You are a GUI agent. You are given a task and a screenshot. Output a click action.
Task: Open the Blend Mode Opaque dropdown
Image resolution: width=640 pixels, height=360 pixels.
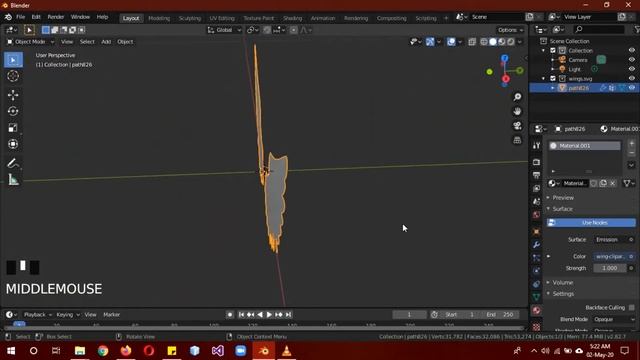[x=614, y=319]
